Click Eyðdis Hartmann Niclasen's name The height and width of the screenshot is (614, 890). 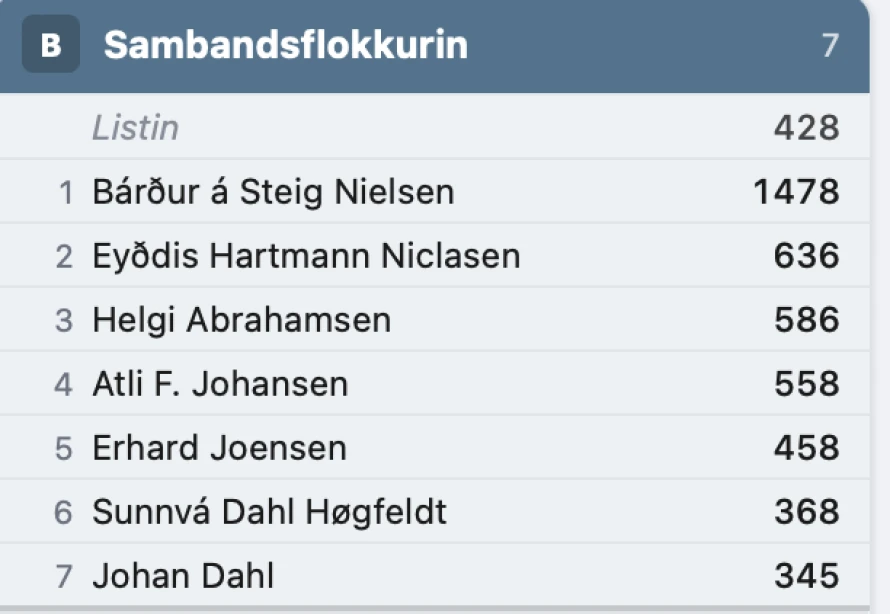[306, 256]
